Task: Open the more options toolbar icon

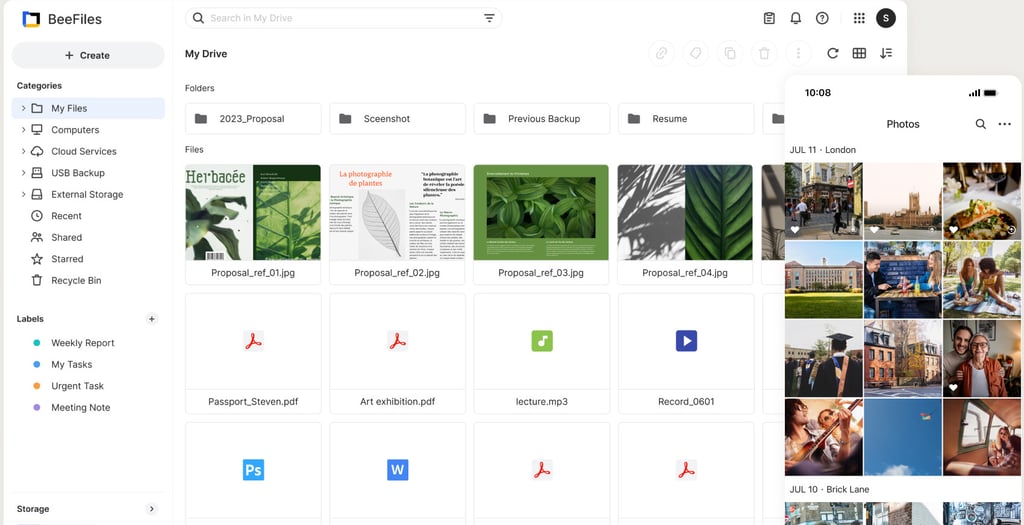Action: pyautogui.click(x=798, y=54)
